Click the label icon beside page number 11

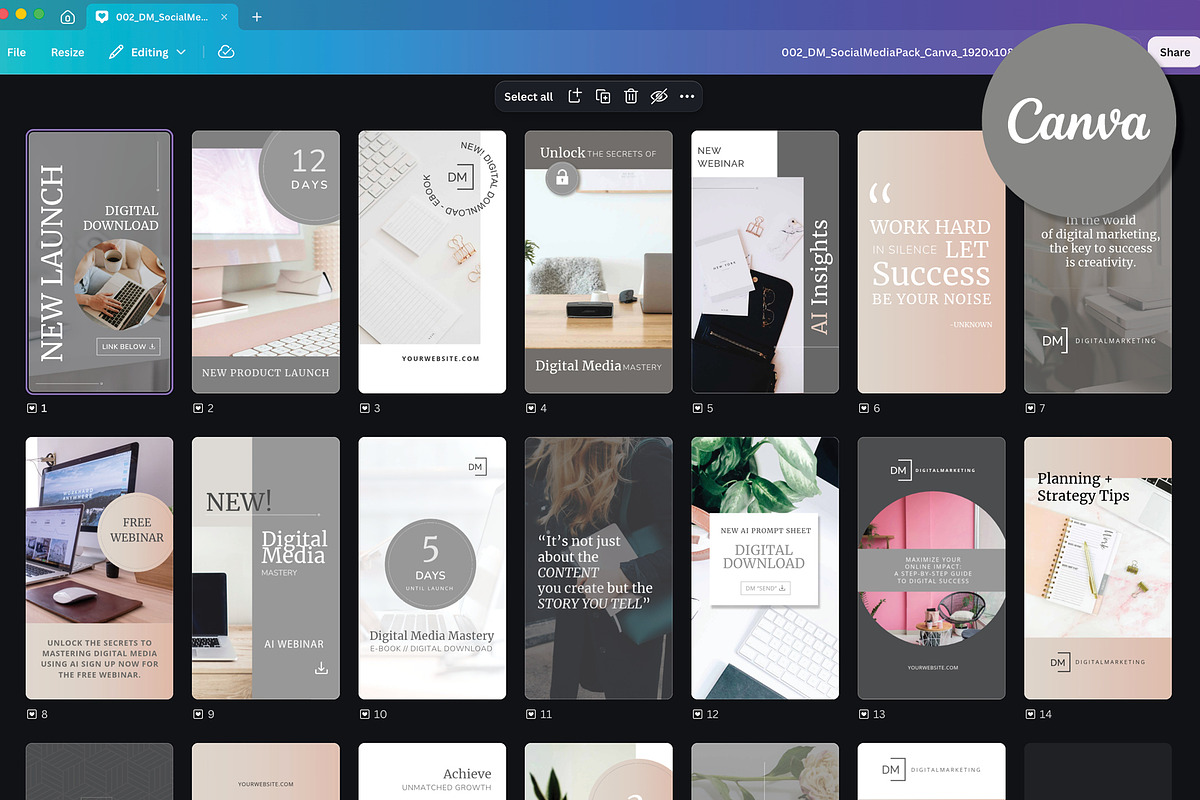click(x=531, y=714)
